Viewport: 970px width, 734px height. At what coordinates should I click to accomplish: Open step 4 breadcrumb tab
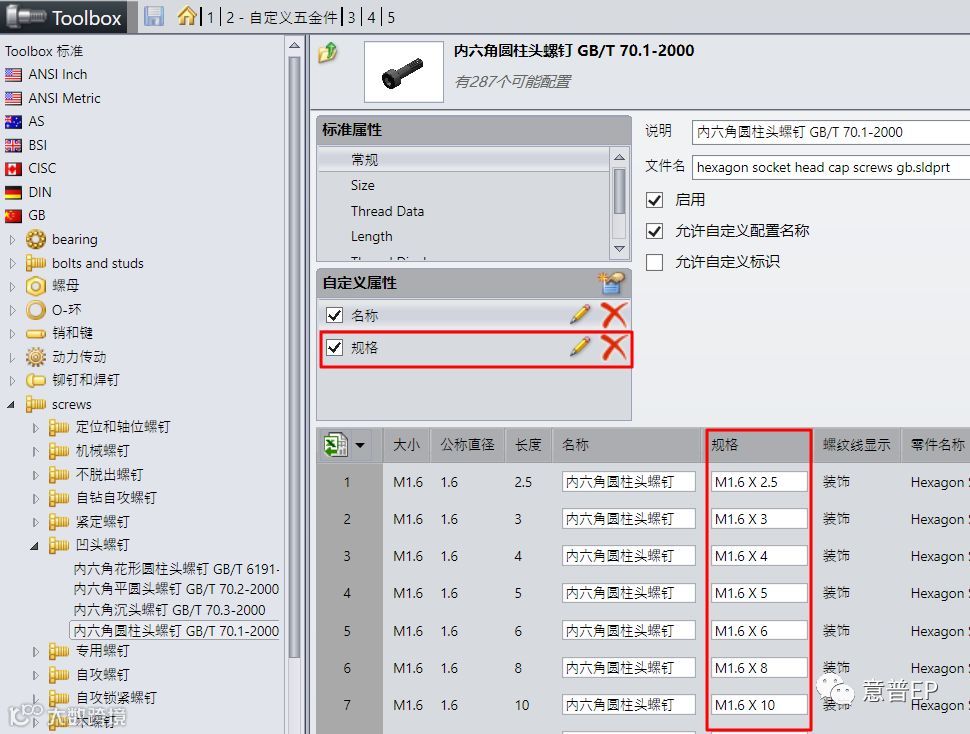pos(371,17)
